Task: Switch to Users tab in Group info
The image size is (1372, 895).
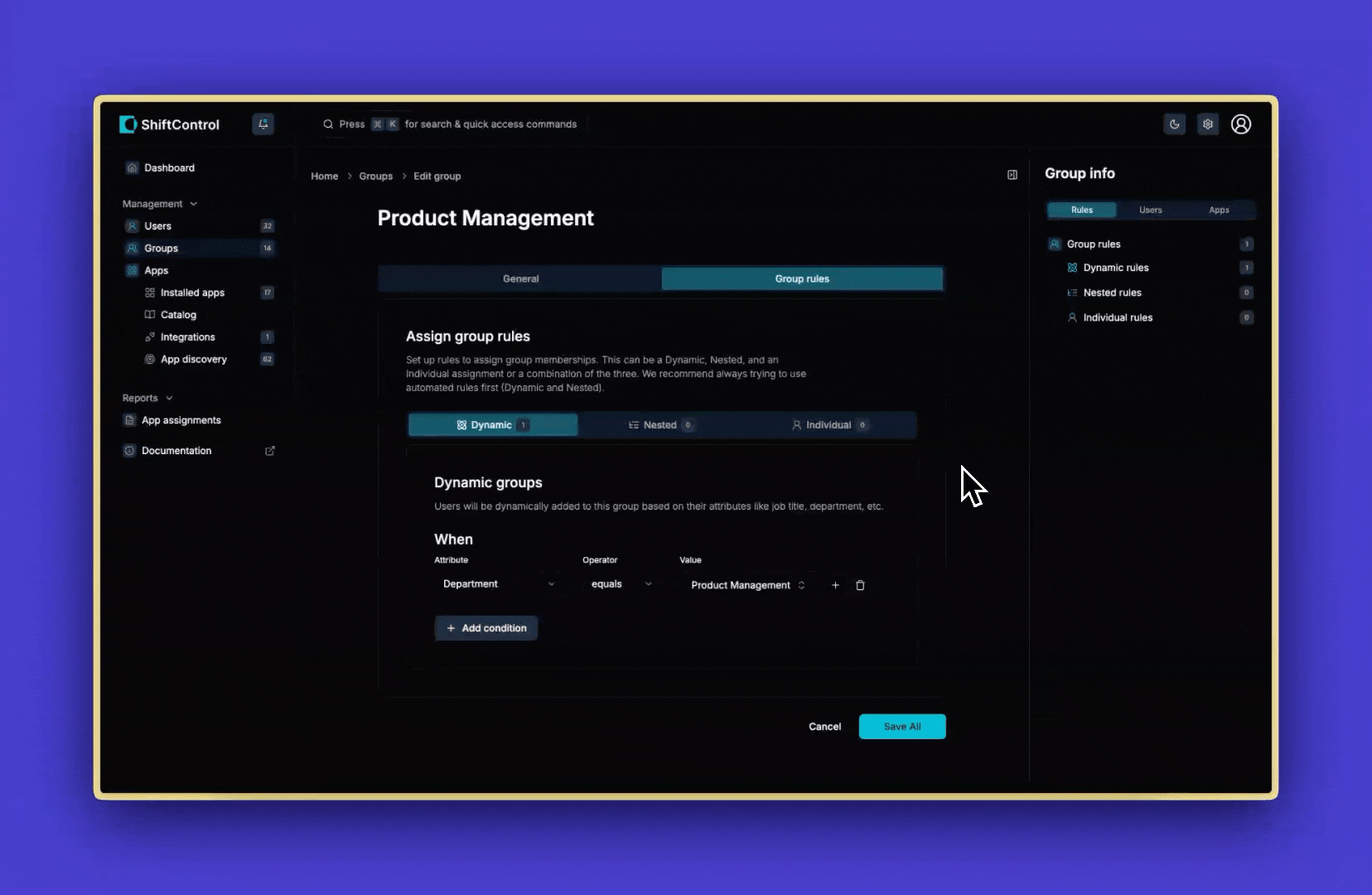Action: (1150, 210)
